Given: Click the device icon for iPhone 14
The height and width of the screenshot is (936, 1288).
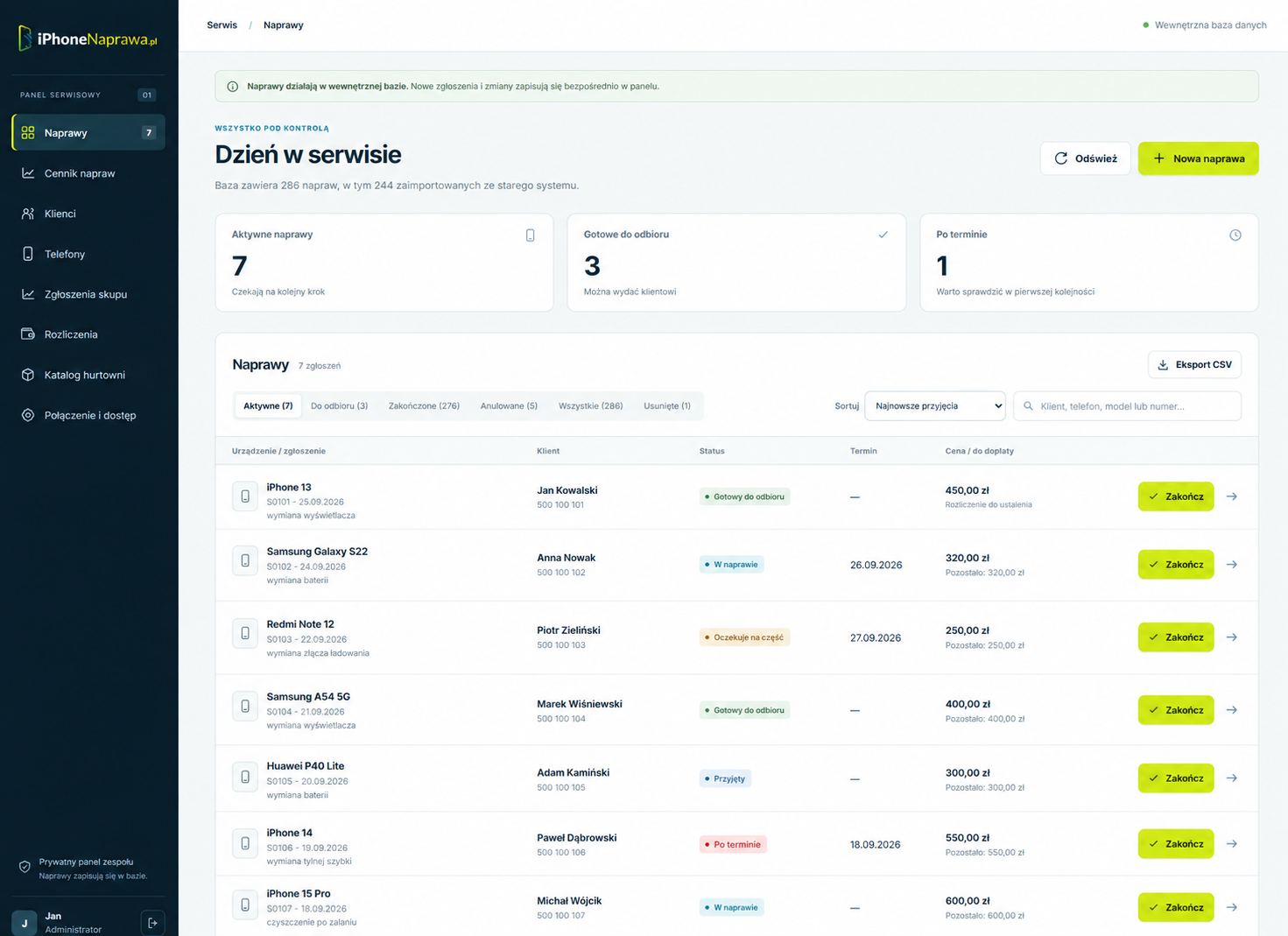Looking at the screenshot, I should click(x=245, y=844).
